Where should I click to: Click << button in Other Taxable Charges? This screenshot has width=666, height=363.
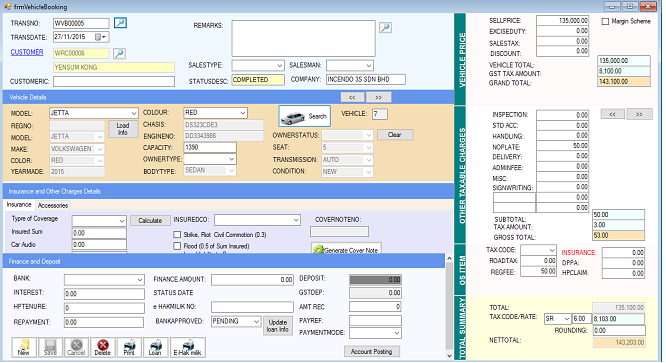(x=612, y=114)
